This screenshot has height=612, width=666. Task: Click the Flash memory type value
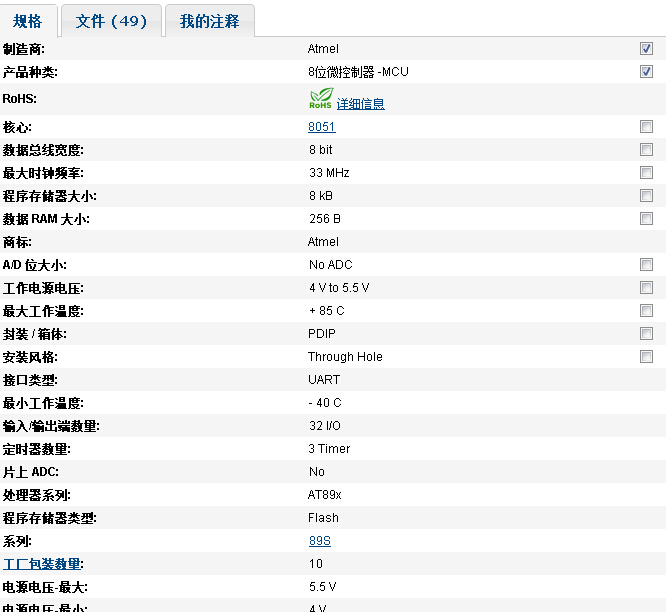[323, 518]
